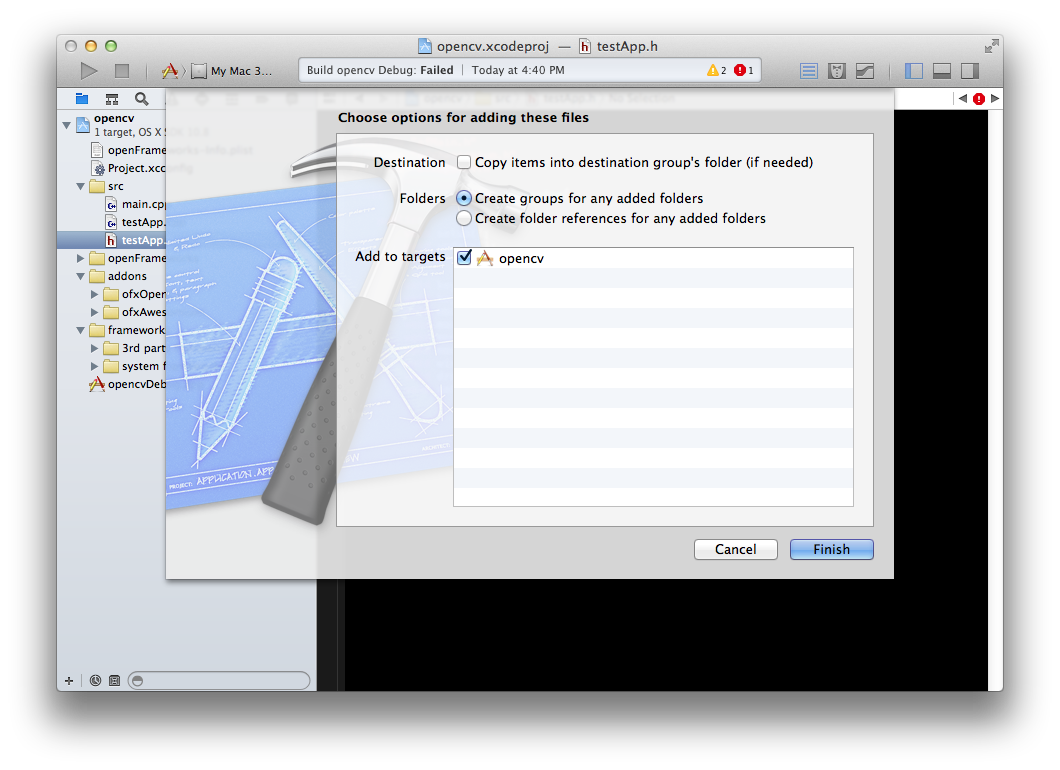
Task: Expand the system frameworks folder
Action: coord(95,366)
